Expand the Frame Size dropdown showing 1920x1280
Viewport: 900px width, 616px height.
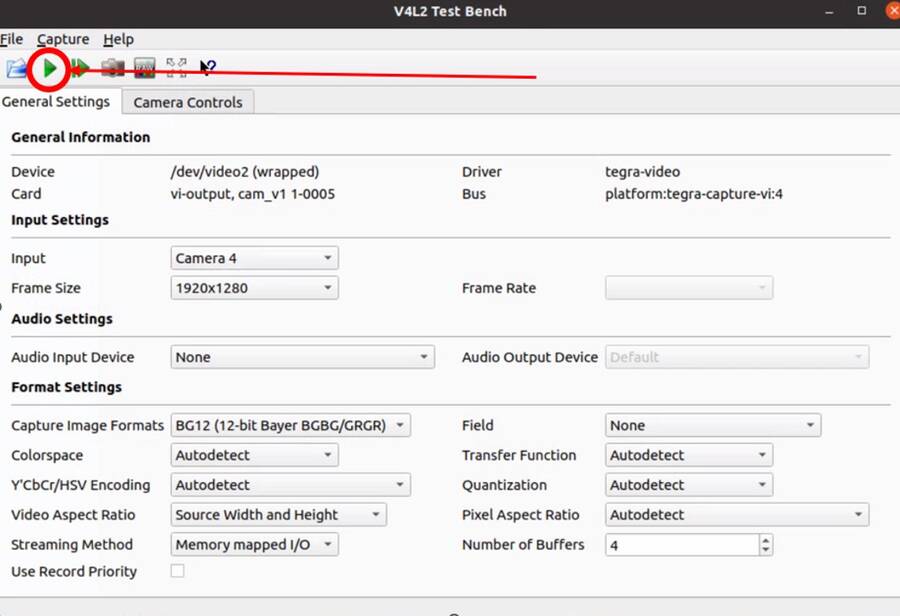[253, 288]
